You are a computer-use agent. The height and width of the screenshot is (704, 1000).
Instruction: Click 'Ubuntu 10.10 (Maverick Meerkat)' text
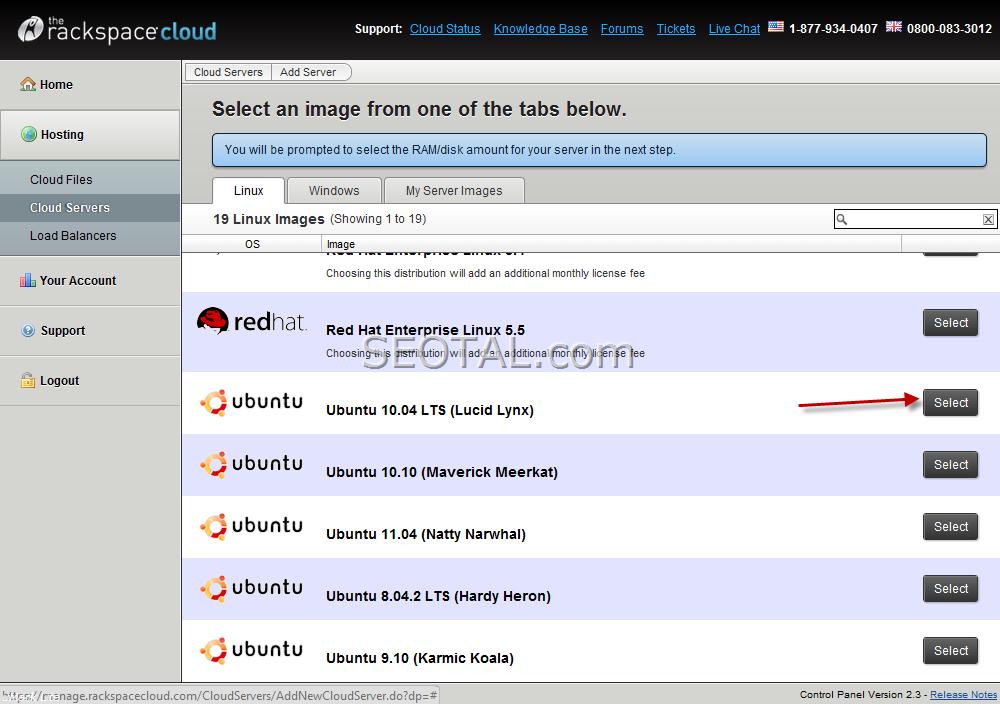(x=442, y=472)
